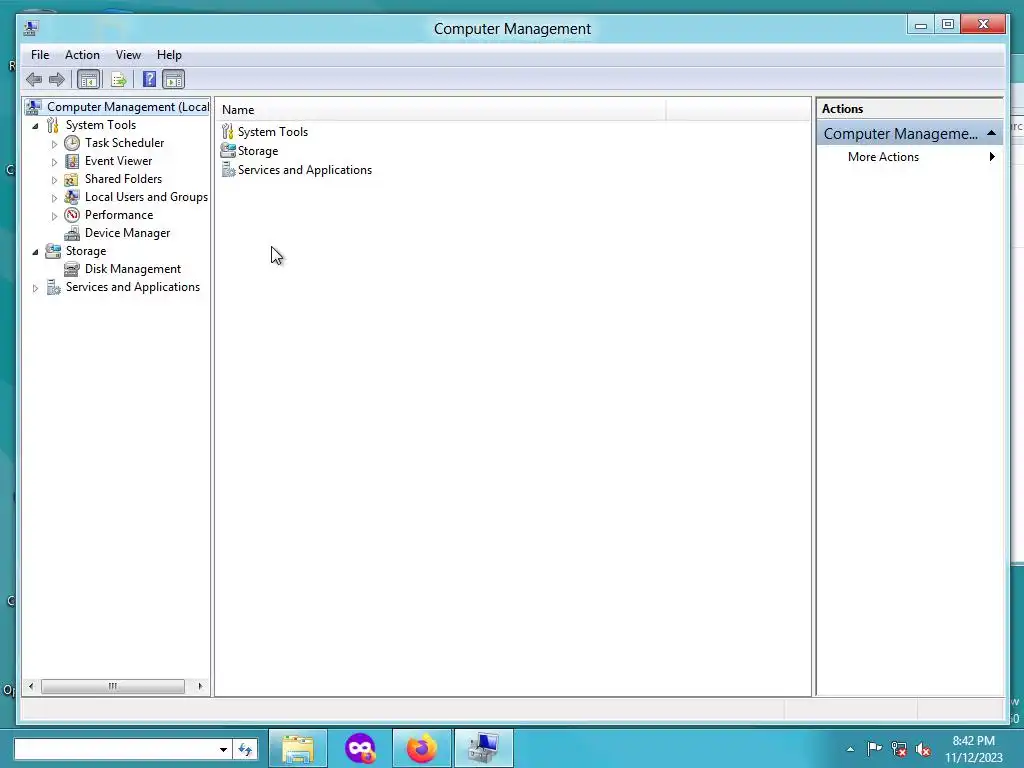Expand Services and Applications tree node
Screen dimensions: 1024x768
click(x=35, y=287)
